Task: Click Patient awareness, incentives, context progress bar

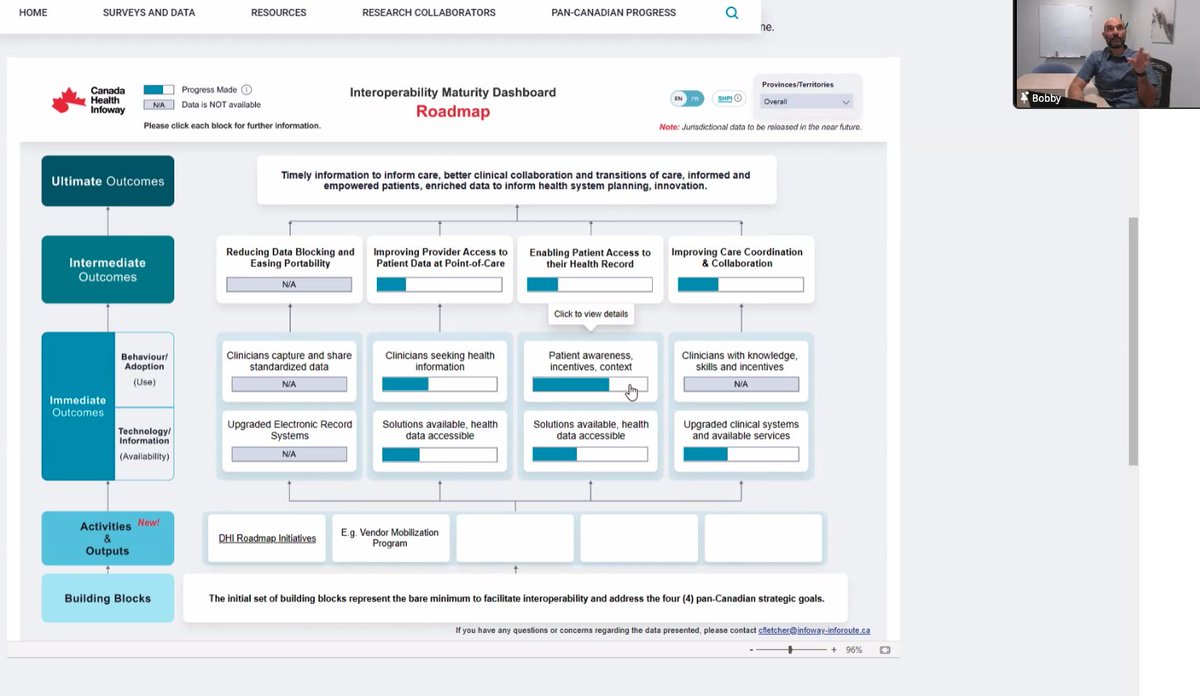Action: click(590, 384)
